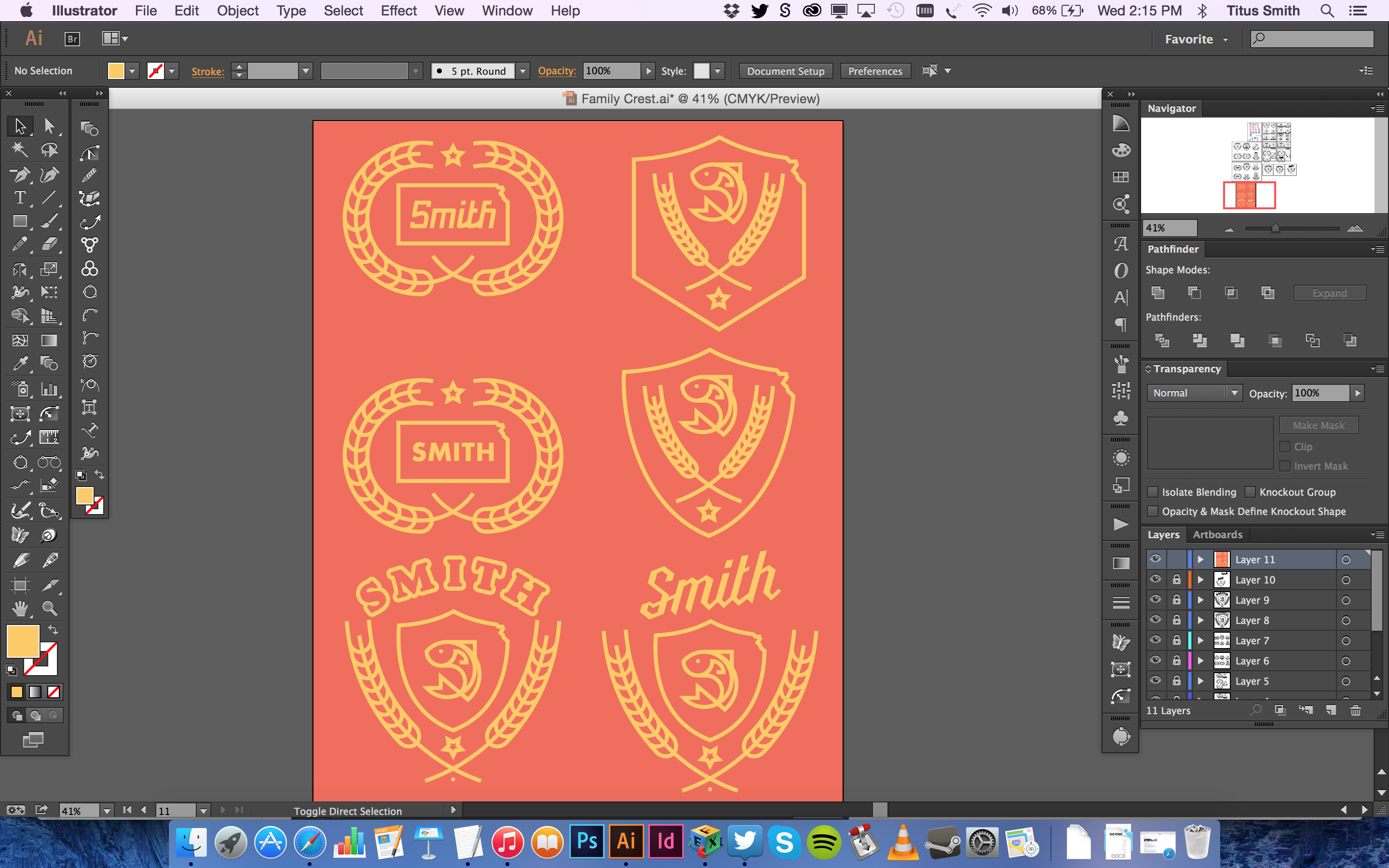Select the Pen tool
This screenshot has height=868, width=1389.
point(20,174)
